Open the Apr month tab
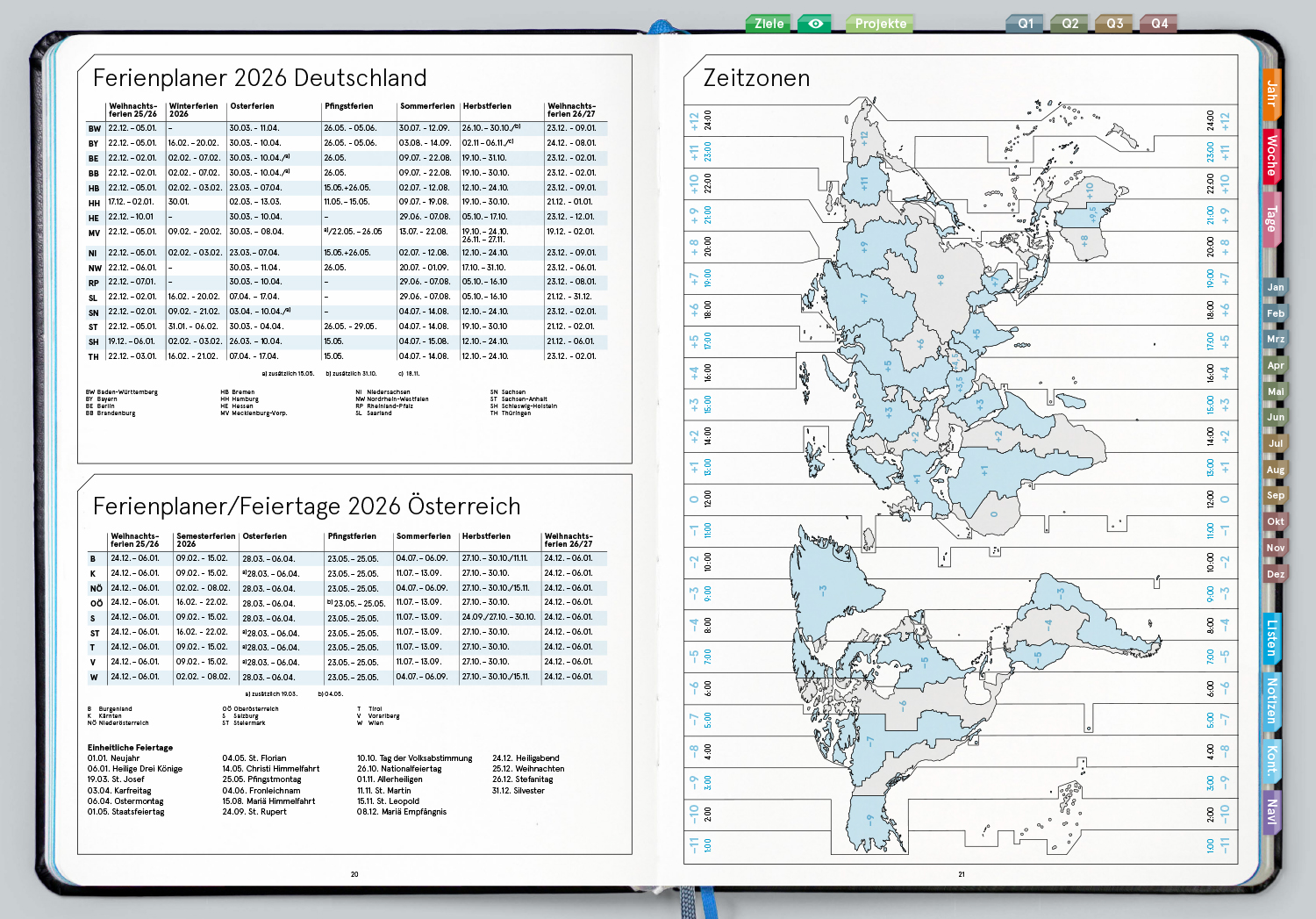The width and height of the screenshot is (1316, 919). (x=1275, y=365)
